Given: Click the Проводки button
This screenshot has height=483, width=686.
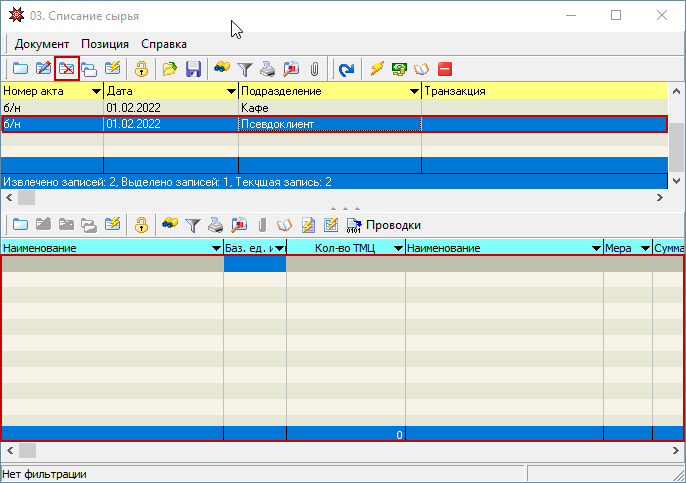Looking at the screenshot, I should coord(384,225).
